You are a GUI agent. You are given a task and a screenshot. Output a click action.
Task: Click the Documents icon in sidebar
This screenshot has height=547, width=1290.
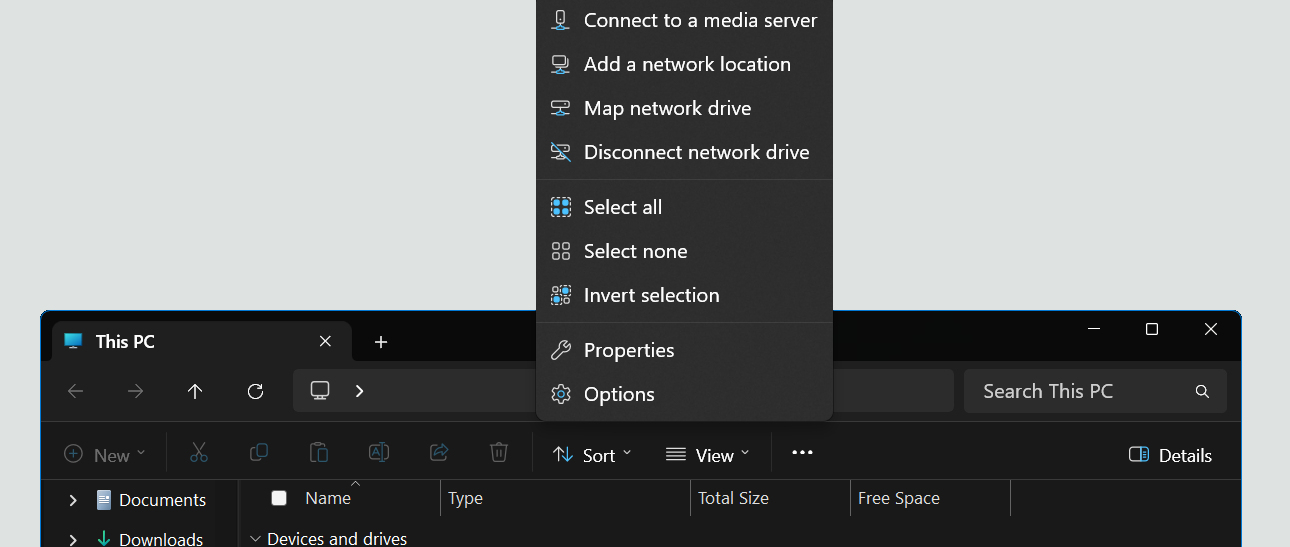104,500
